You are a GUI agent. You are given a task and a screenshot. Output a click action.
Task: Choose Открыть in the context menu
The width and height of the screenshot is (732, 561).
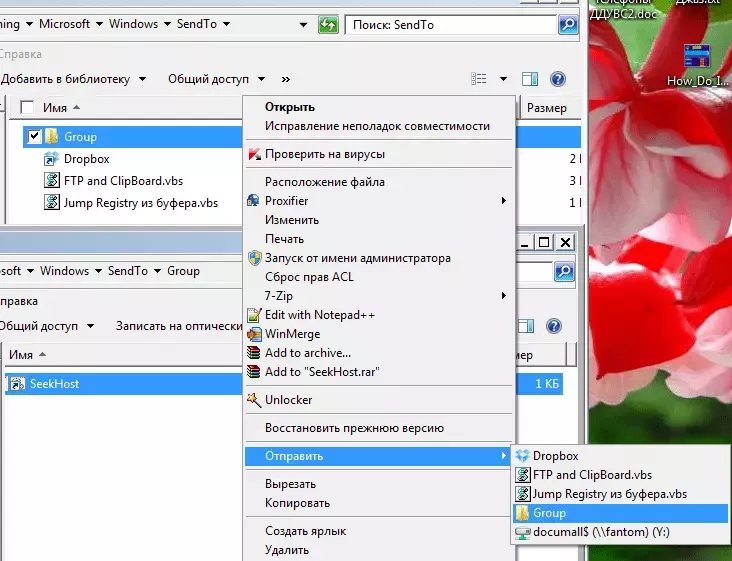pyautogui.click(x=290, y=107)
